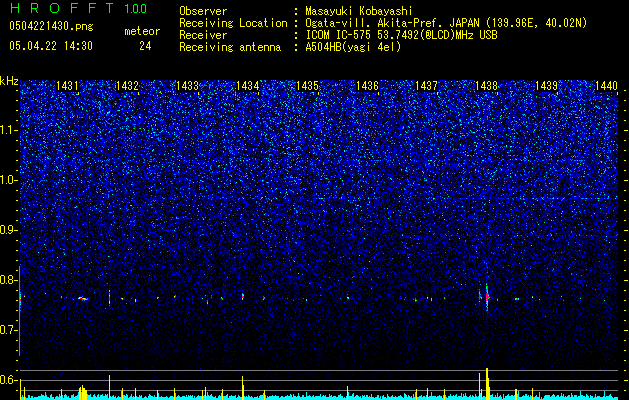Click the 1440 time marker
The width and height of the screenshot is (629, 400).
pyautogui.click(x=606, y=86)
